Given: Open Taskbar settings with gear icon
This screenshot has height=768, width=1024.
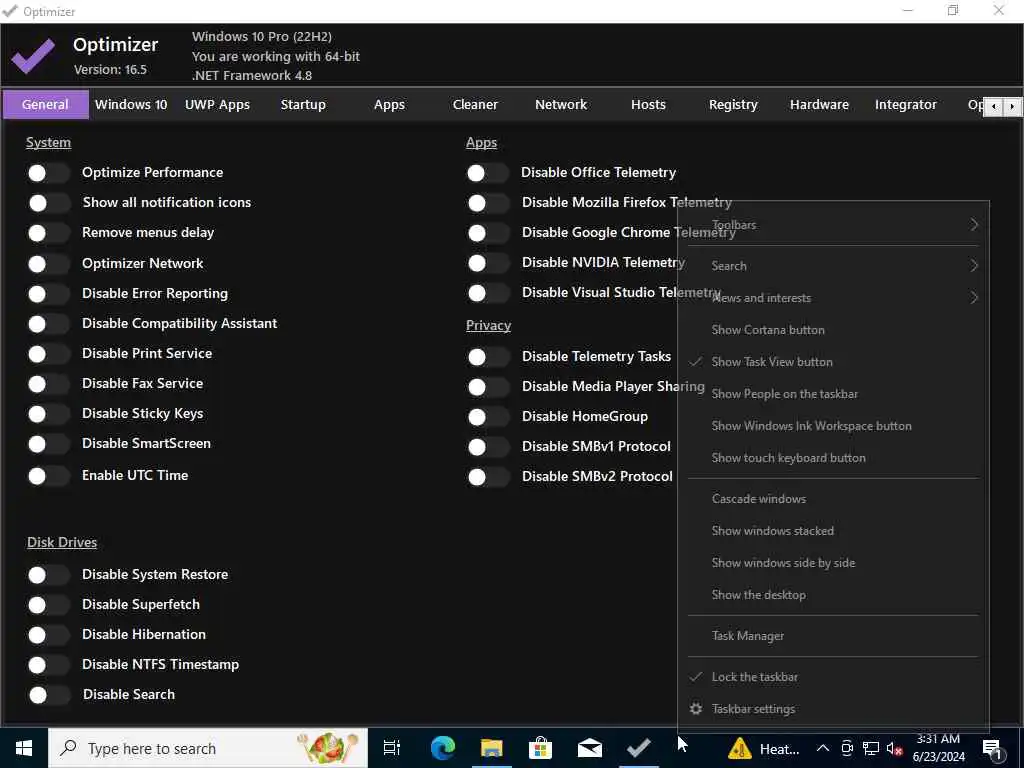Looking at the screenshot, I should [x=833, y=709].
